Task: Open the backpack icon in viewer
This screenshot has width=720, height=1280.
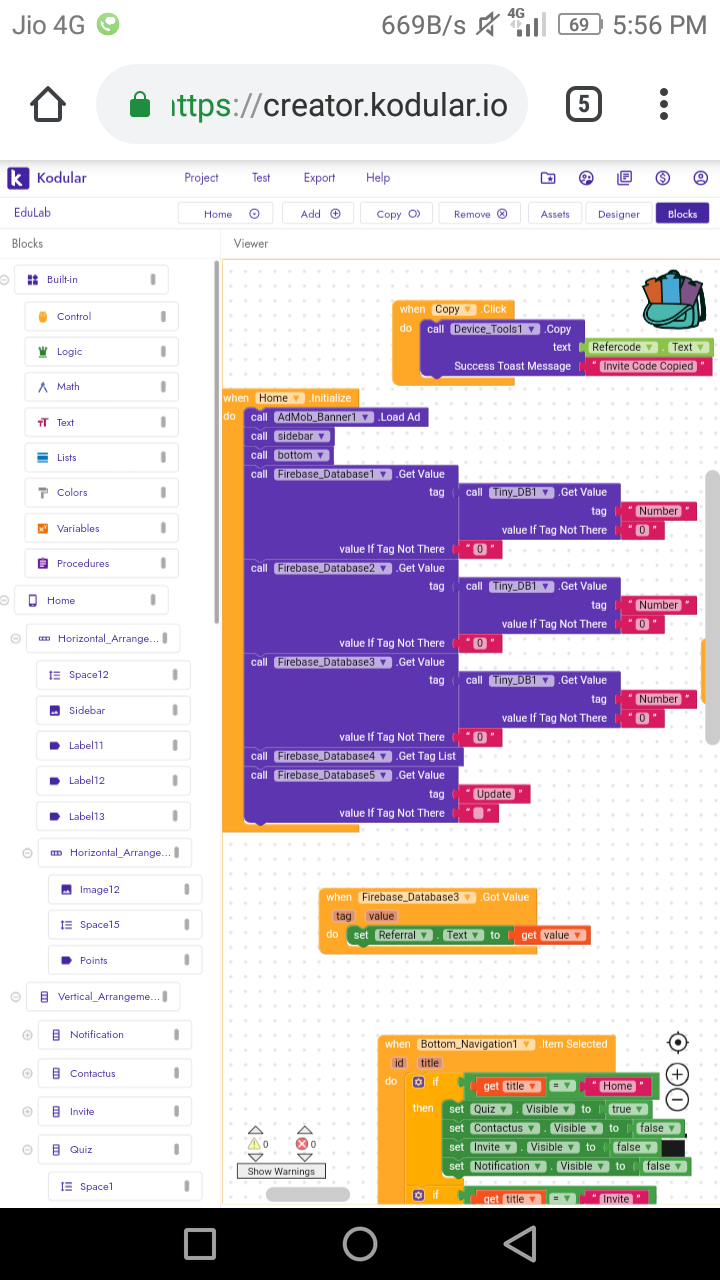Action: pyautogui.click(x=675, y=299)
